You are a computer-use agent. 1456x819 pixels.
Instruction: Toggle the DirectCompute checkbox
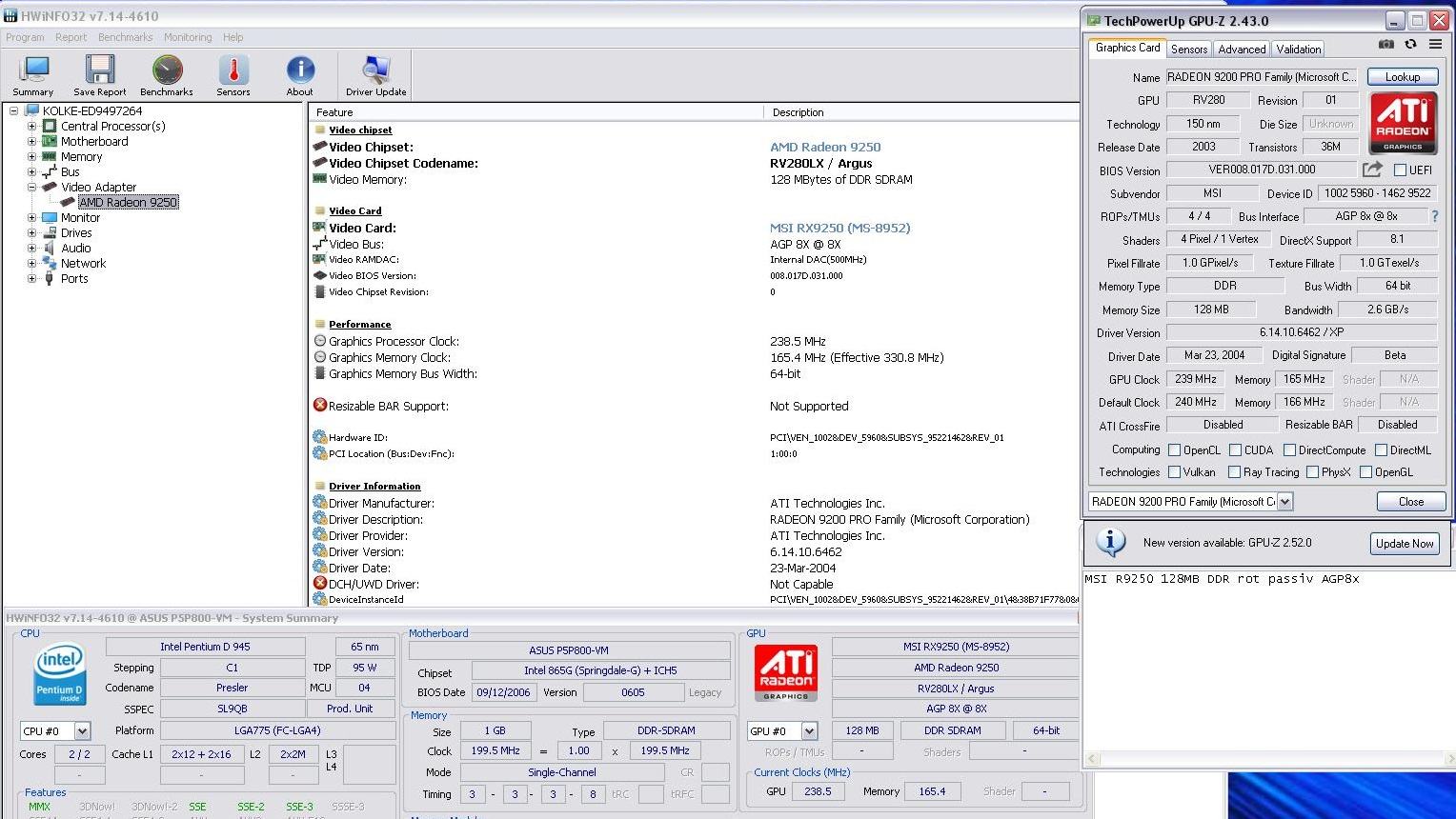point(1289,450)
